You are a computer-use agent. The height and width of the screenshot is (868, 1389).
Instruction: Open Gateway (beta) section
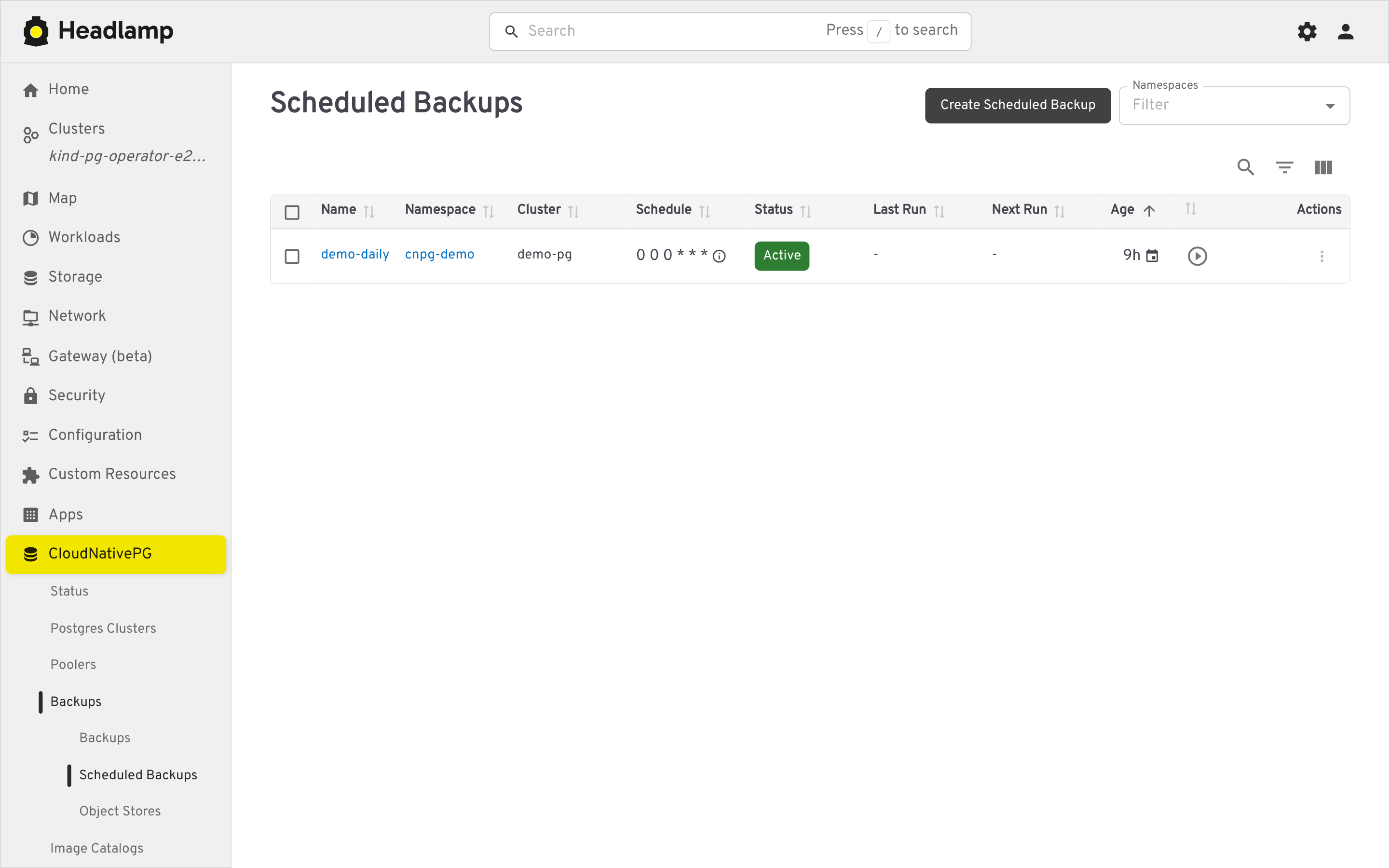pos(115,356)
